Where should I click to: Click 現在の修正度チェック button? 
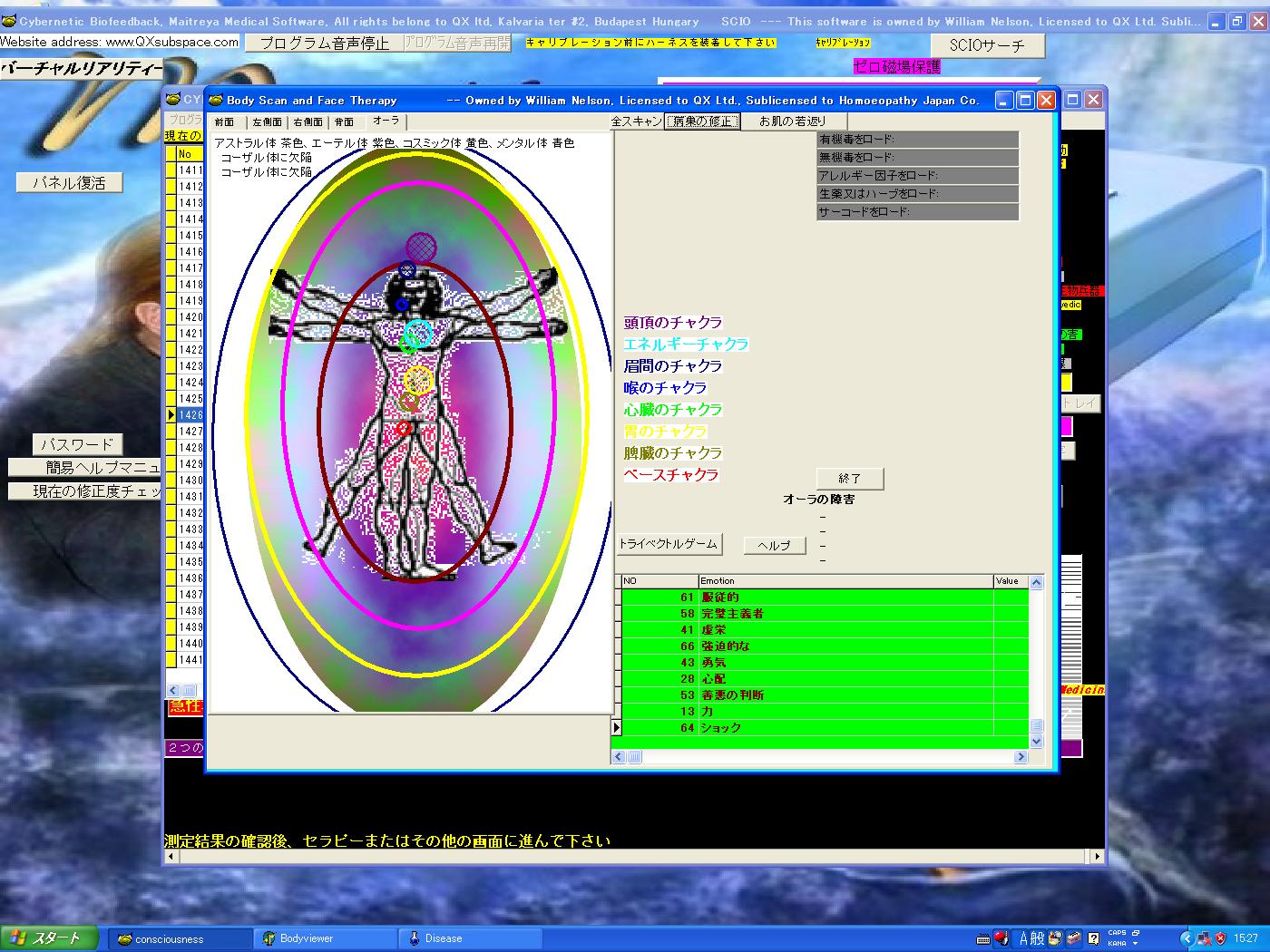[x=86, y=491]
